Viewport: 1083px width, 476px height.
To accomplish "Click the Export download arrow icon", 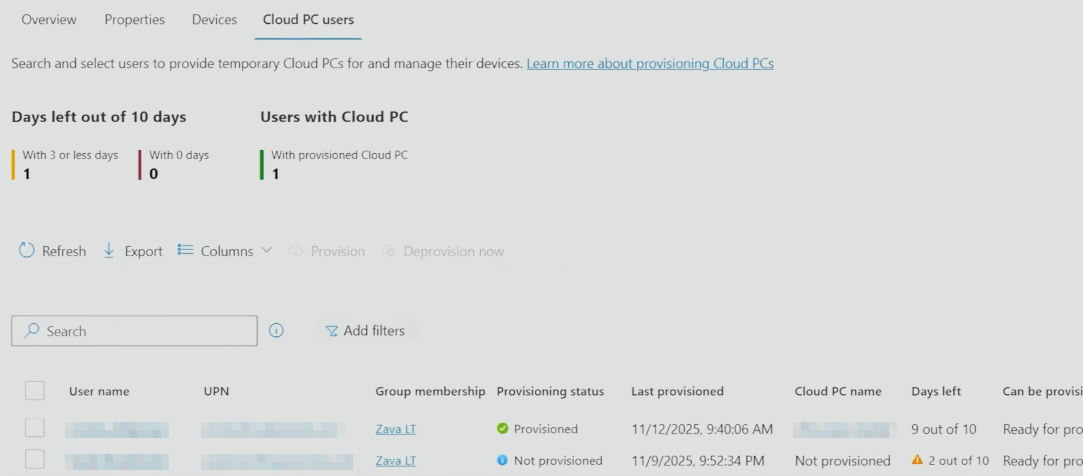I will click(110, 251).
